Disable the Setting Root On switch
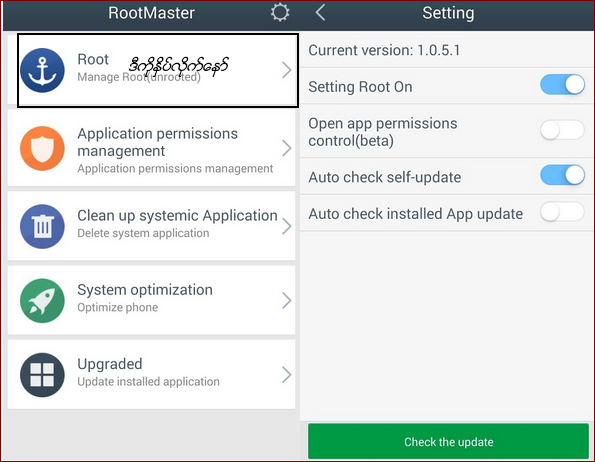Image resolution: width=595 pixels, height=462 pixels. [x=562, y=85]
